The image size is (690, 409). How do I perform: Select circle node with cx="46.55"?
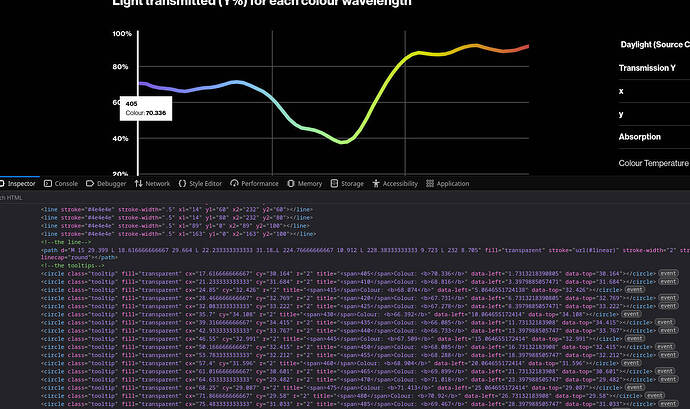pyautogui.click(x=332, y=339)
